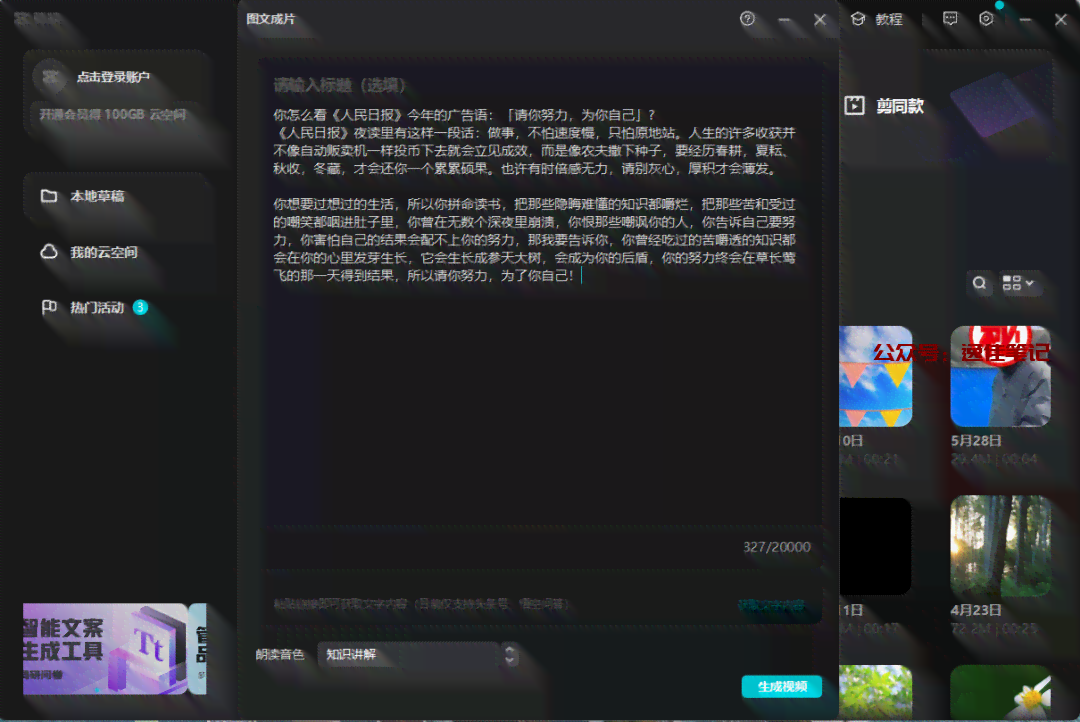The image size is (1080, 722).
Task: Click the 327/20000 character count
Action: tap(776, 547)
